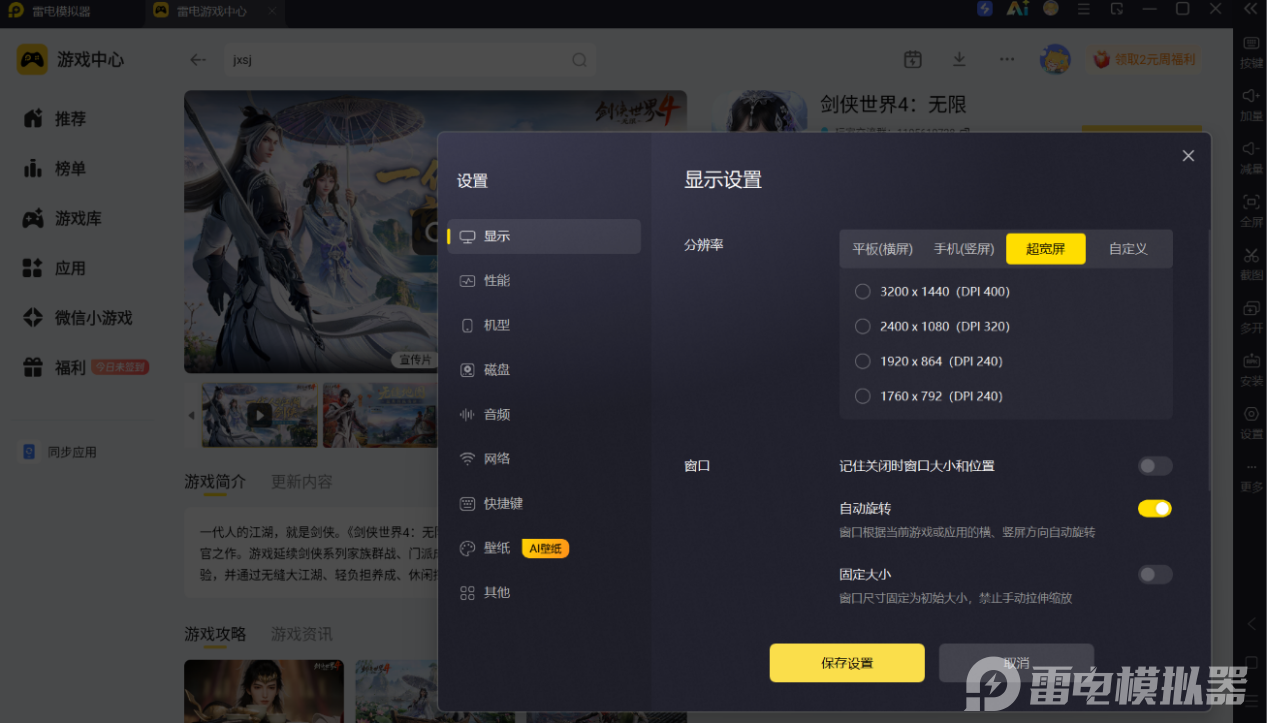1267x723 pixels.
Task: Enable 记住关闭时窗口大小和位置 toggle
Action: tap(1155, 466)
